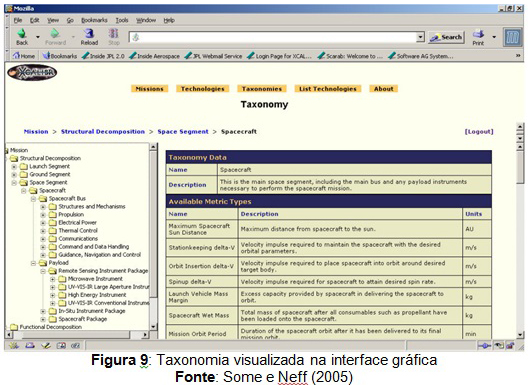This screenshot has height=385, width=528.
Task: Show more bookmarks with the chevron
Action: point(518,56)
